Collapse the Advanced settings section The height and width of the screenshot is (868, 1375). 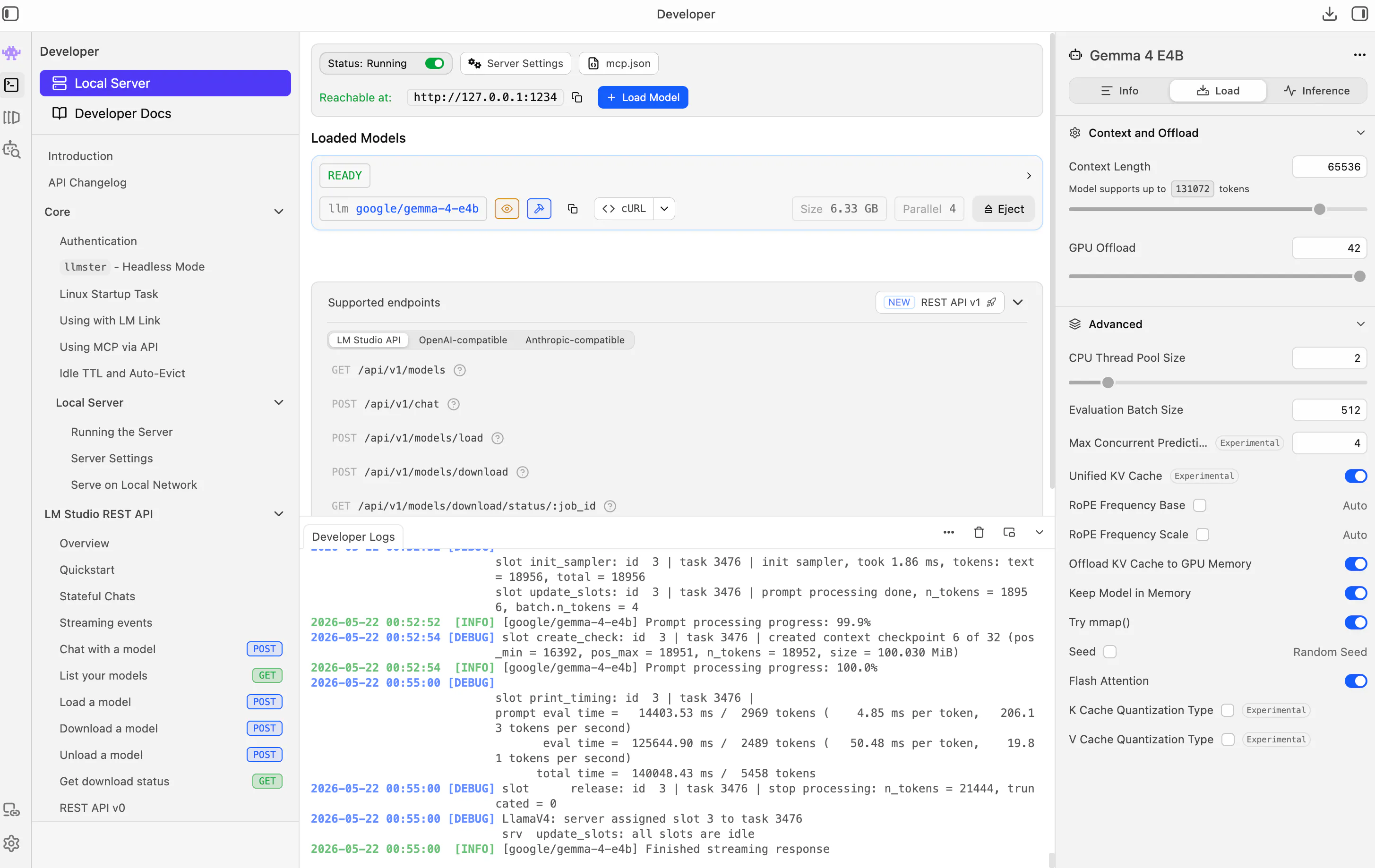point(1360,324)
